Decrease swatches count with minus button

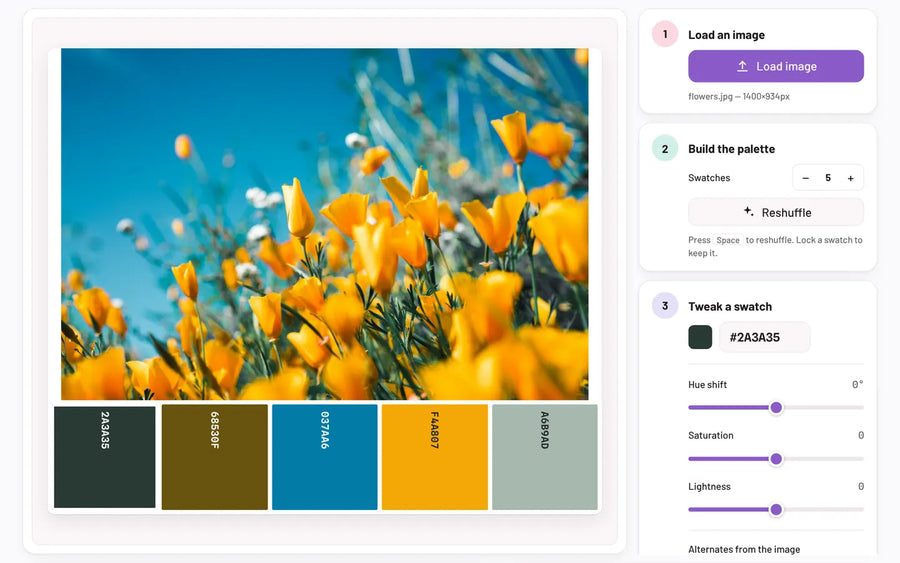click(x=805, y=178)
